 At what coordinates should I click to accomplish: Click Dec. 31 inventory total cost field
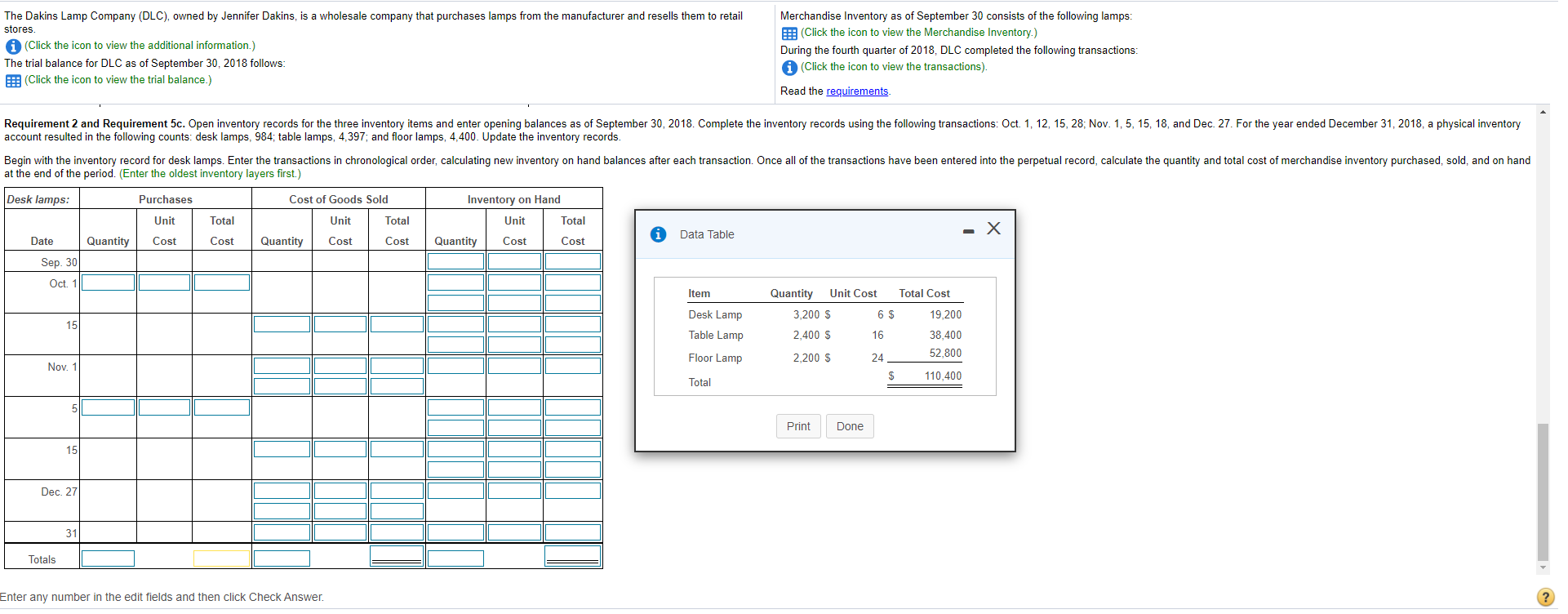(573, 532)
